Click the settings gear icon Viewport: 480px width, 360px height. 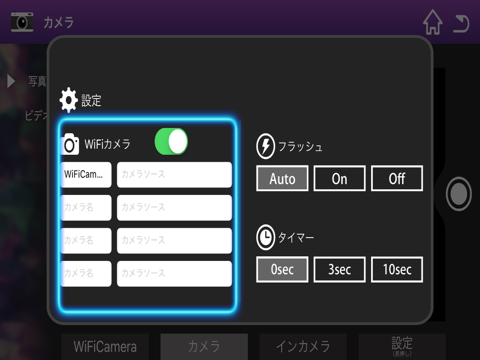point(69,100)
